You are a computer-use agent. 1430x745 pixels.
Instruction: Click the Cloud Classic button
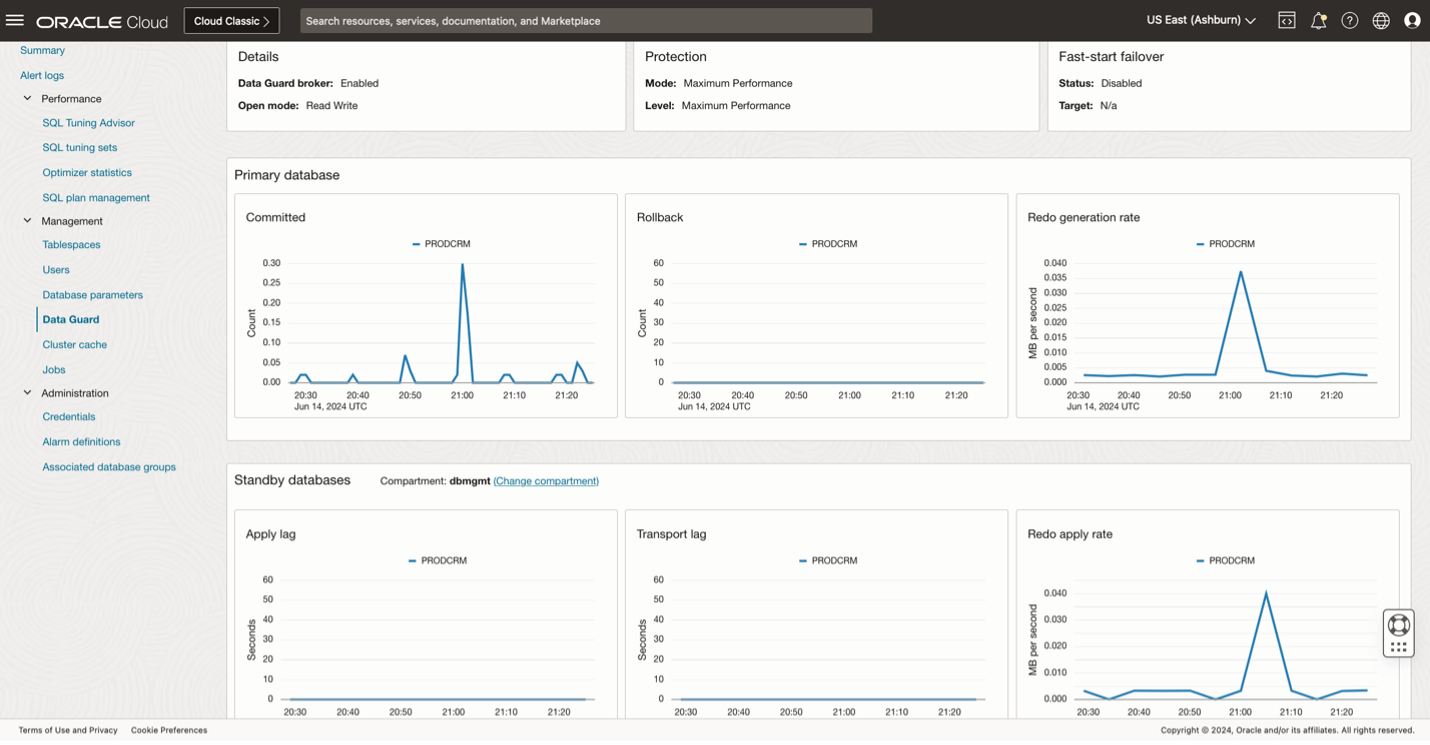tap(231, 21)
